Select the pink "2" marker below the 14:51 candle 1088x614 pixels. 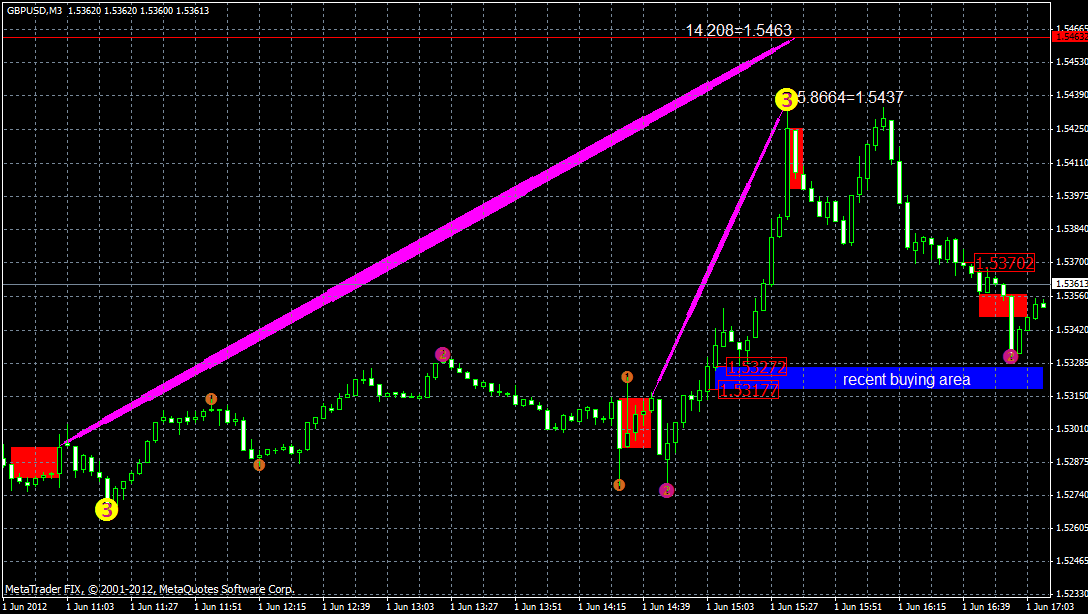(667, 490)
